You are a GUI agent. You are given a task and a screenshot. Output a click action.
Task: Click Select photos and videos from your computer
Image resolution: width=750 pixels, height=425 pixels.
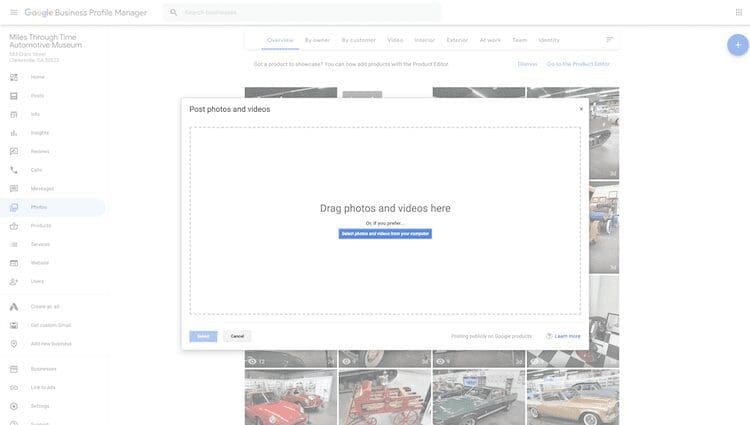pyautogui.click(x=385, y=234)
